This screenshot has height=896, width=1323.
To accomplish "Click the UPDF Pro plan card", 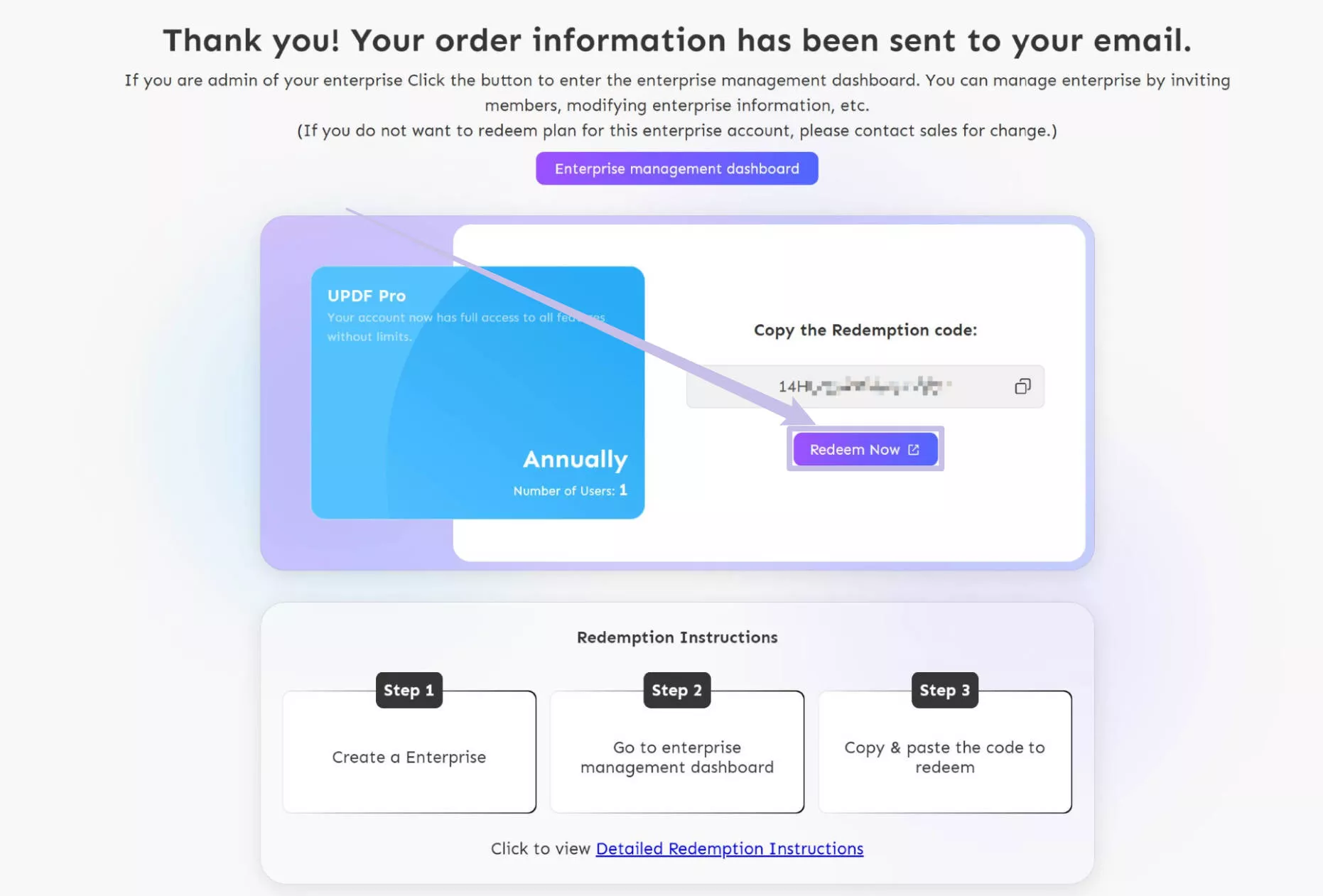I will pos(477,392).
